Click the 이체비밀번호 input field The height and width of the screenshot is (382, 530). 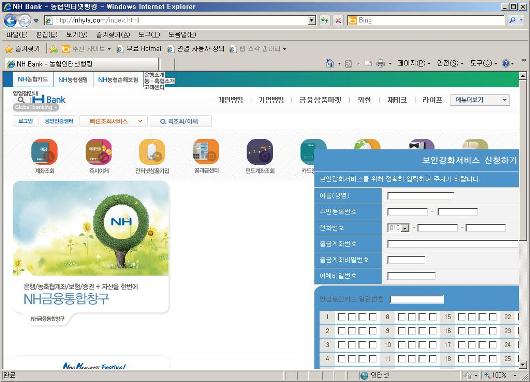coord(411,276)
